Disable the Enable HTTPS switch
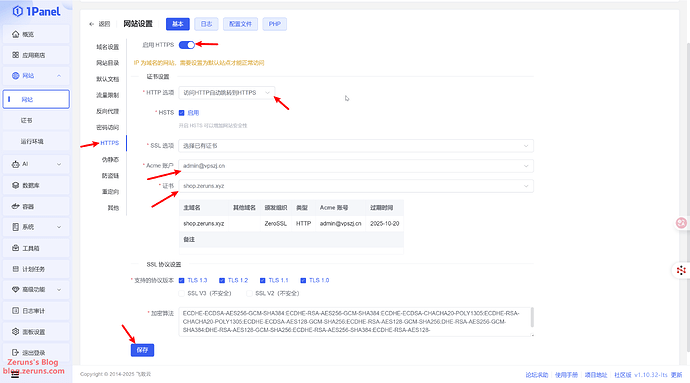Viewport: 690px width, 383px height. tap(187, 45)
